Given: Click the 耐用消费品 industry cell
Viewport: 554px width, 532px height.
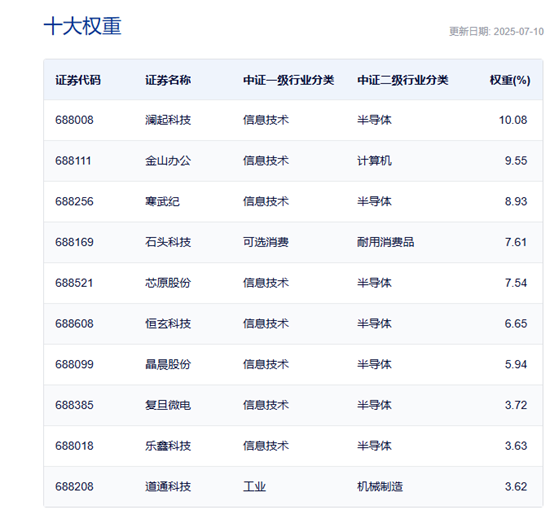Looking at the screenshot, I should tap(386, 242).
